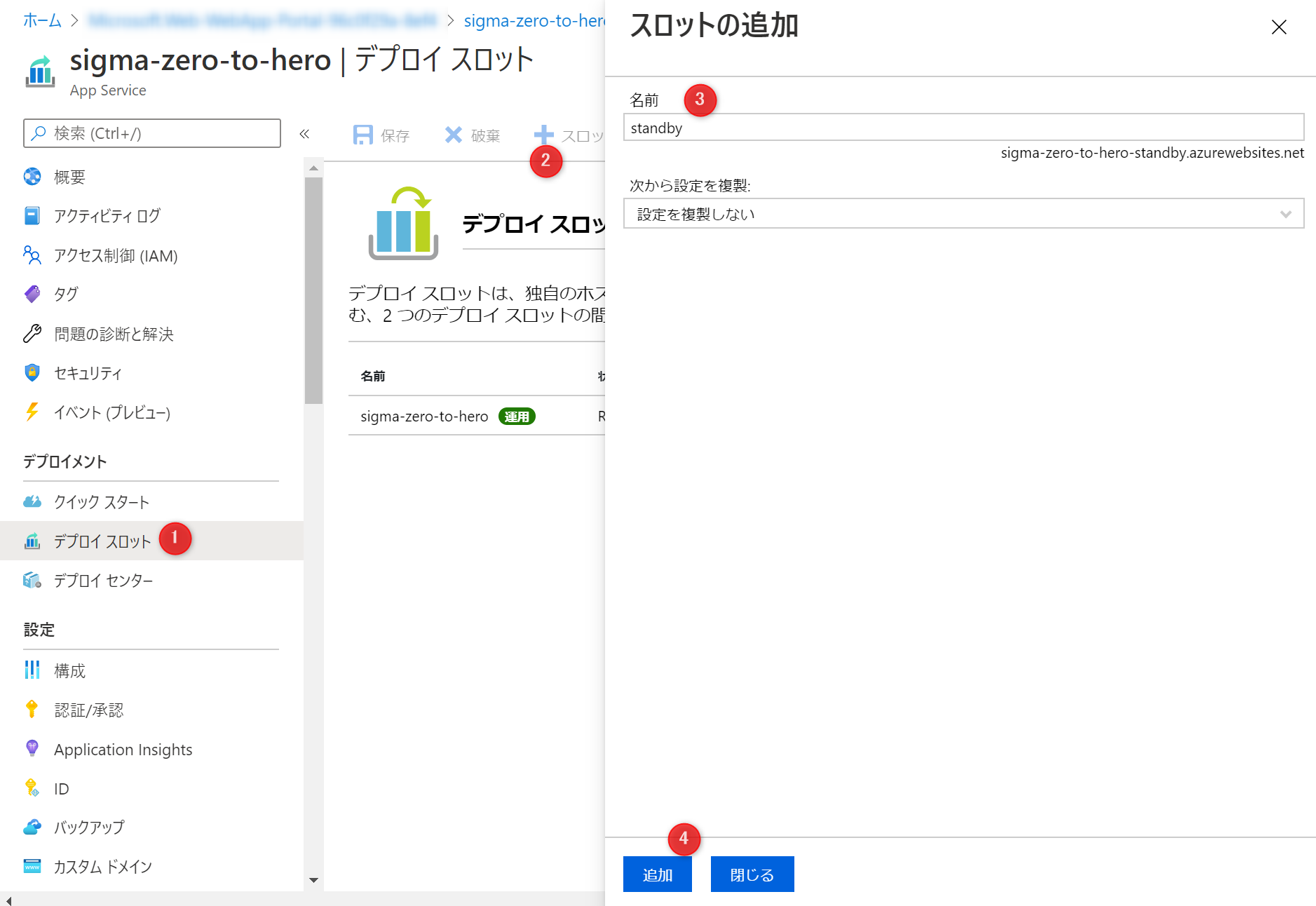Close the スロットの追加 panel with X

pos(1279,27)
